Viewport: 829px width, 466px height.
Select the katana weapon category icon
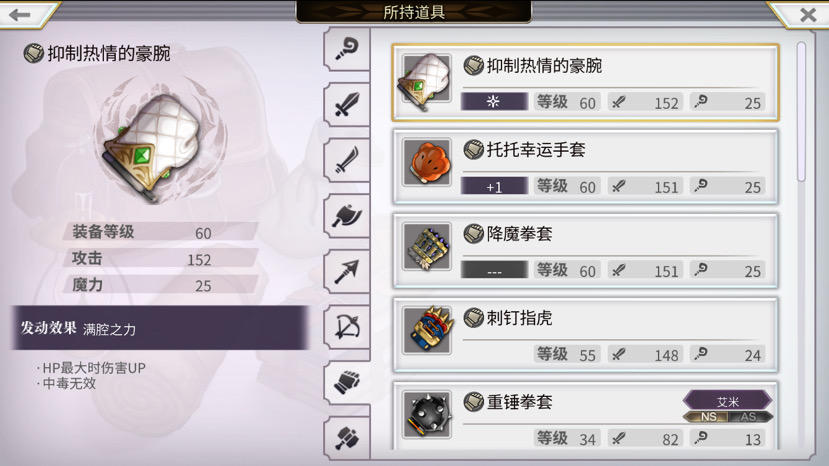tap(347, 160)
